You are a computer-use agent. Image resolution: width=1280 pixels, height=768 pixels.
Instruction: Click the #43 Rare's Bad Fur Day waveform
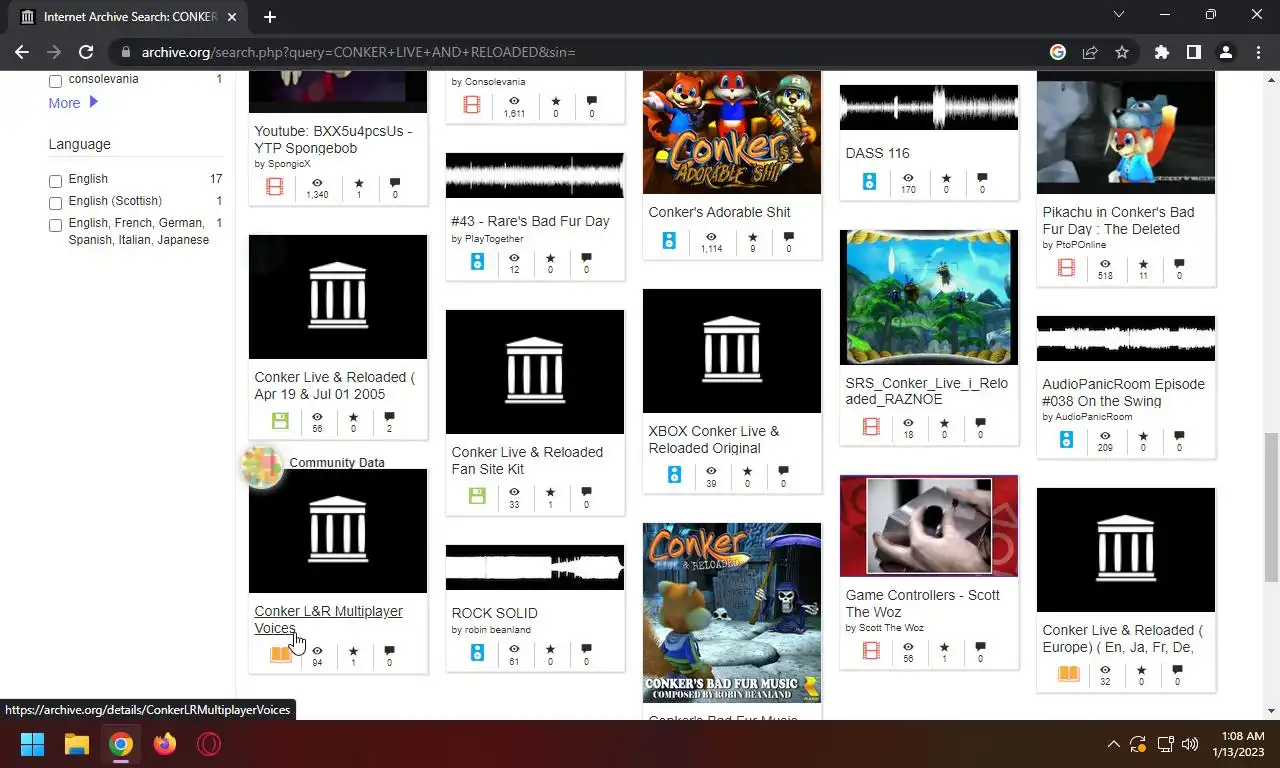tap(534, 175)
